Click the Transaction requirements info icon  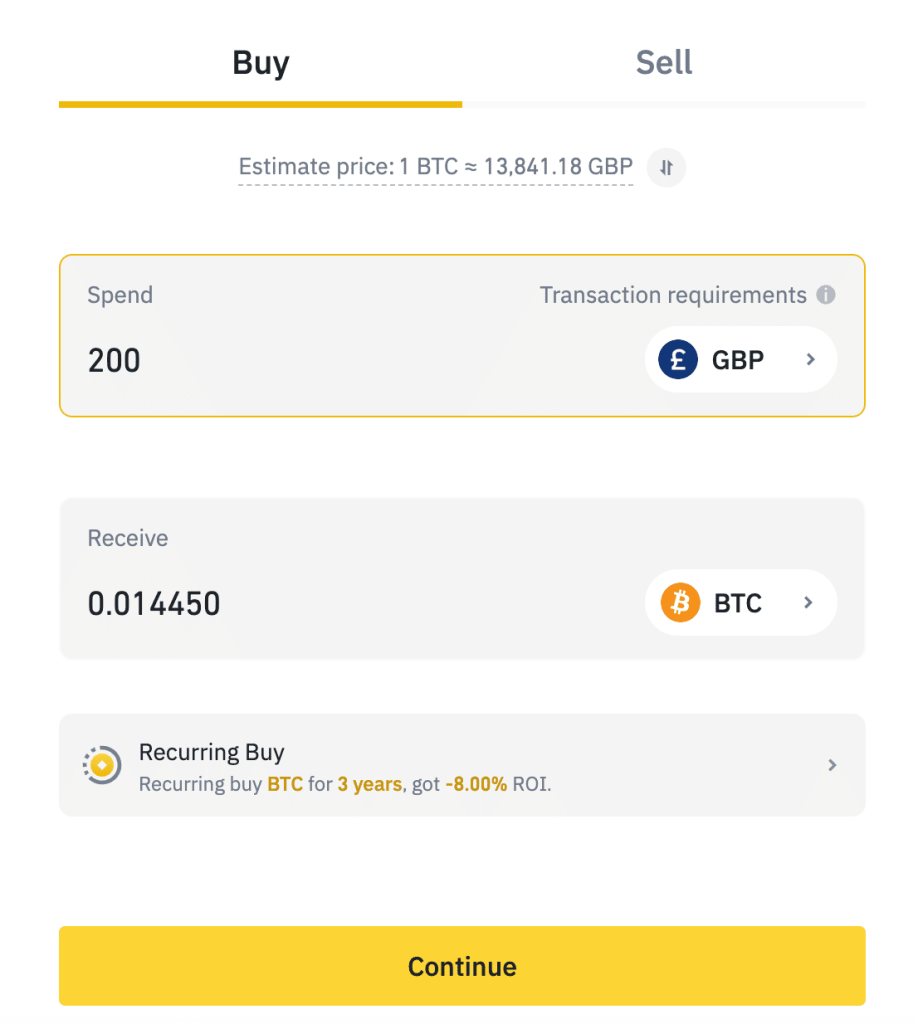tap(825, 295)
